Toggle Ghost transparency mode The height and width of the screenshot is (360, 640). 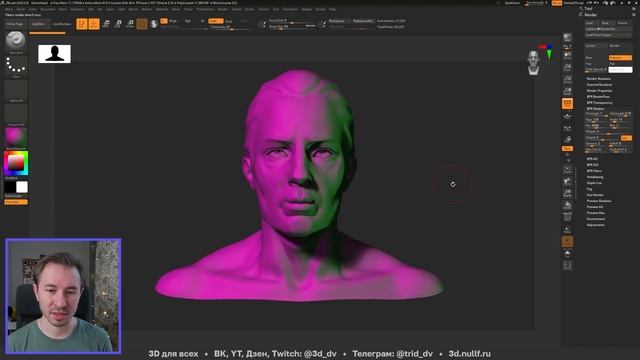pyautogui.click(x=567, y=242)
